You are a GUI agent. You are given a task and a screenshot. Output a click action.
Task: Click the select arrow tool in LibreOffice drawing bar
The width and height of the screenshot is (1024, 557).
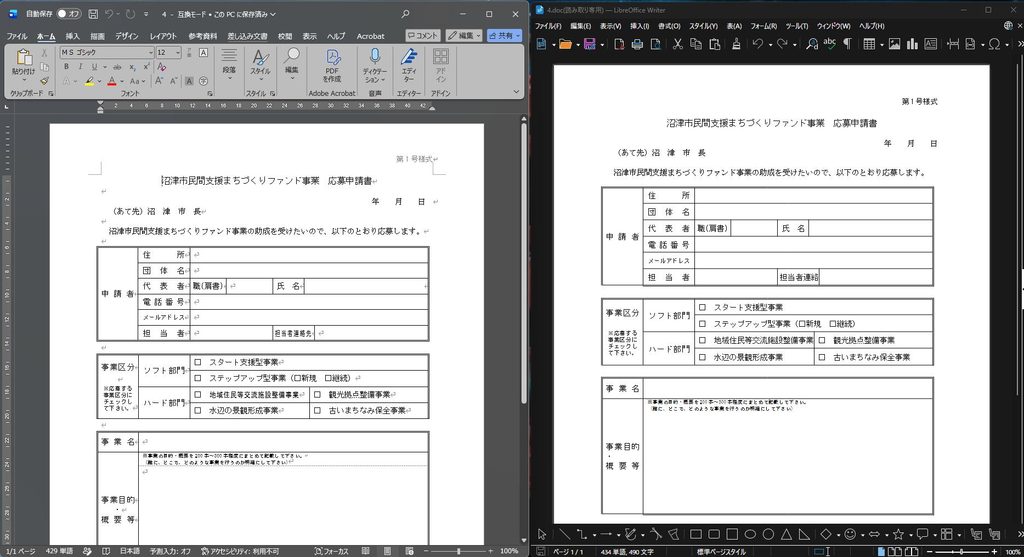pos(542,534)
